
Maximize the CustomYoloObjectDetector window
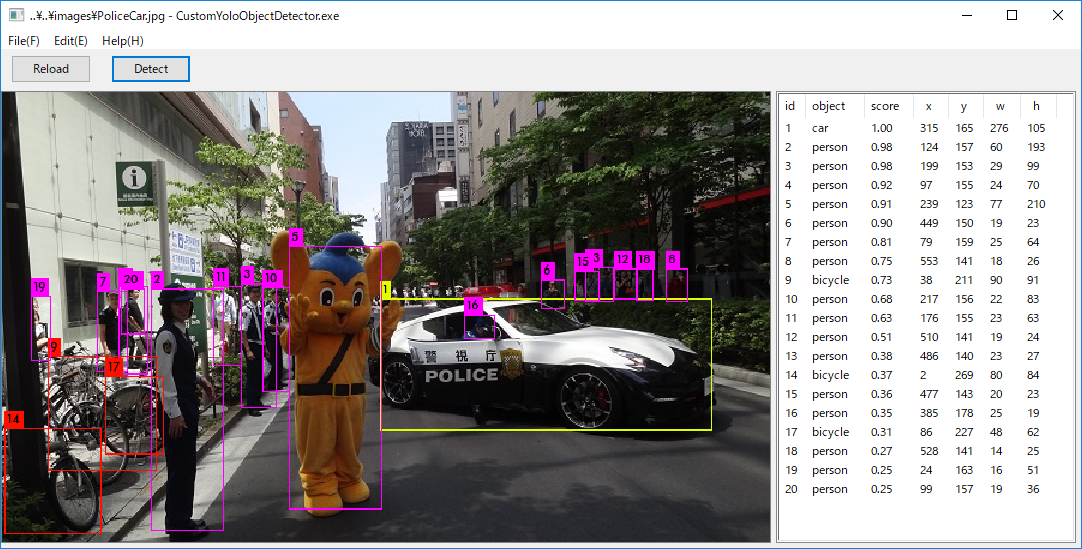tap(1012, 15)
